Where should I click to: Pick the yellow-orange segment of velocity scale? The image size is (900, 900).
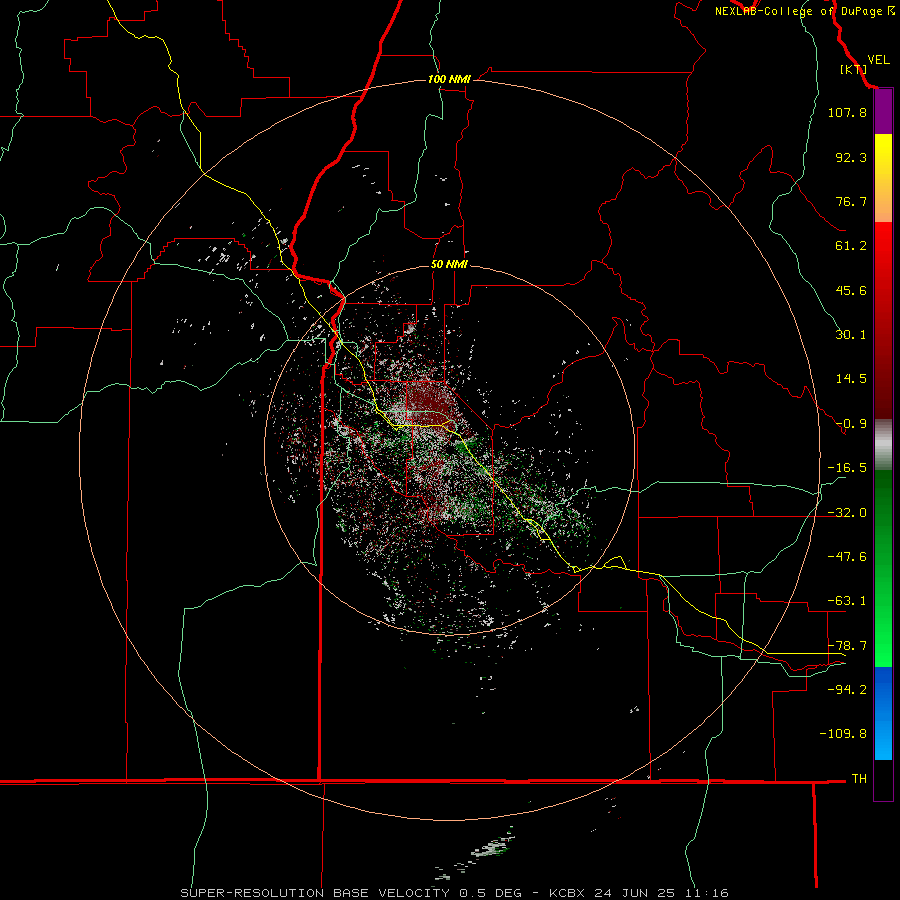[x=883, y=178]
